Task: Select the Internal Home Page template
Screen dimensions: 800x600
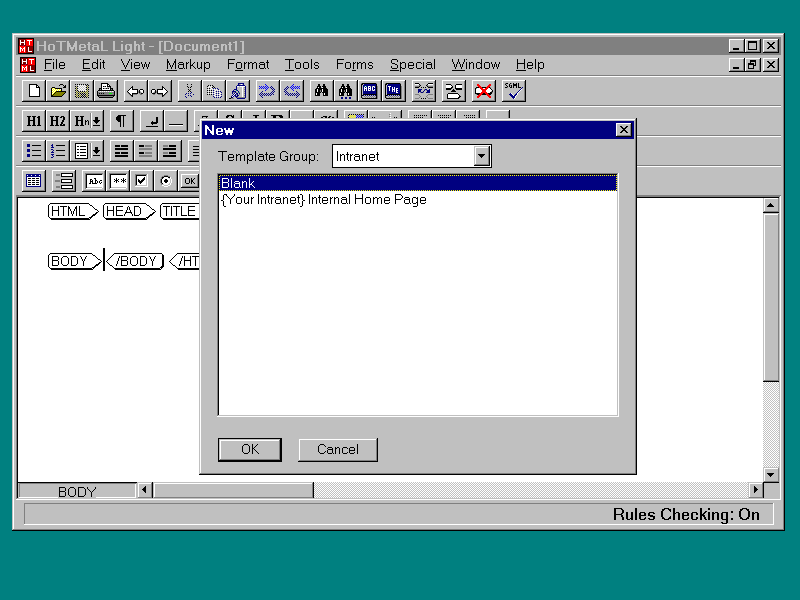Action: (x=324, y=199)
